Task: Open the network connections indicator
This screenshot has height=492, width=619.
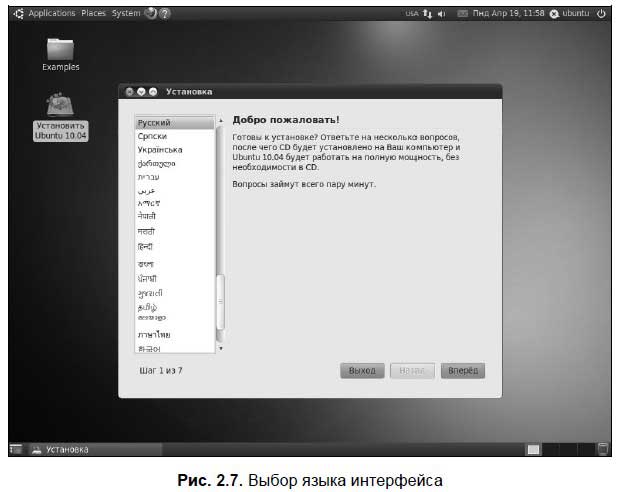Action: 425,14
